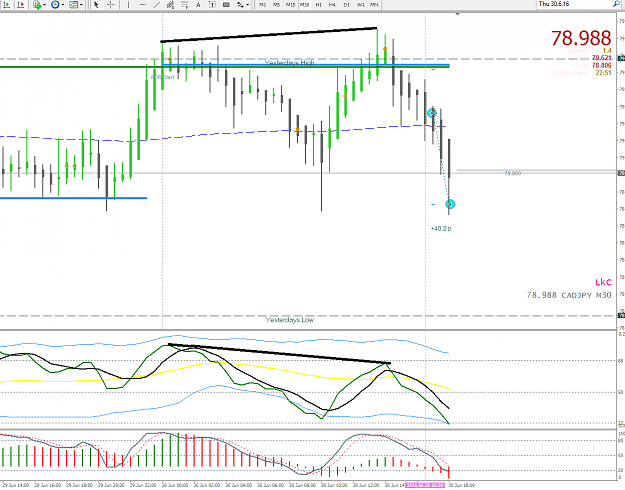625x490 pixels.
Task: Click the '29 Jun 14:00' time axis label
Action: (x=16, y=485)
